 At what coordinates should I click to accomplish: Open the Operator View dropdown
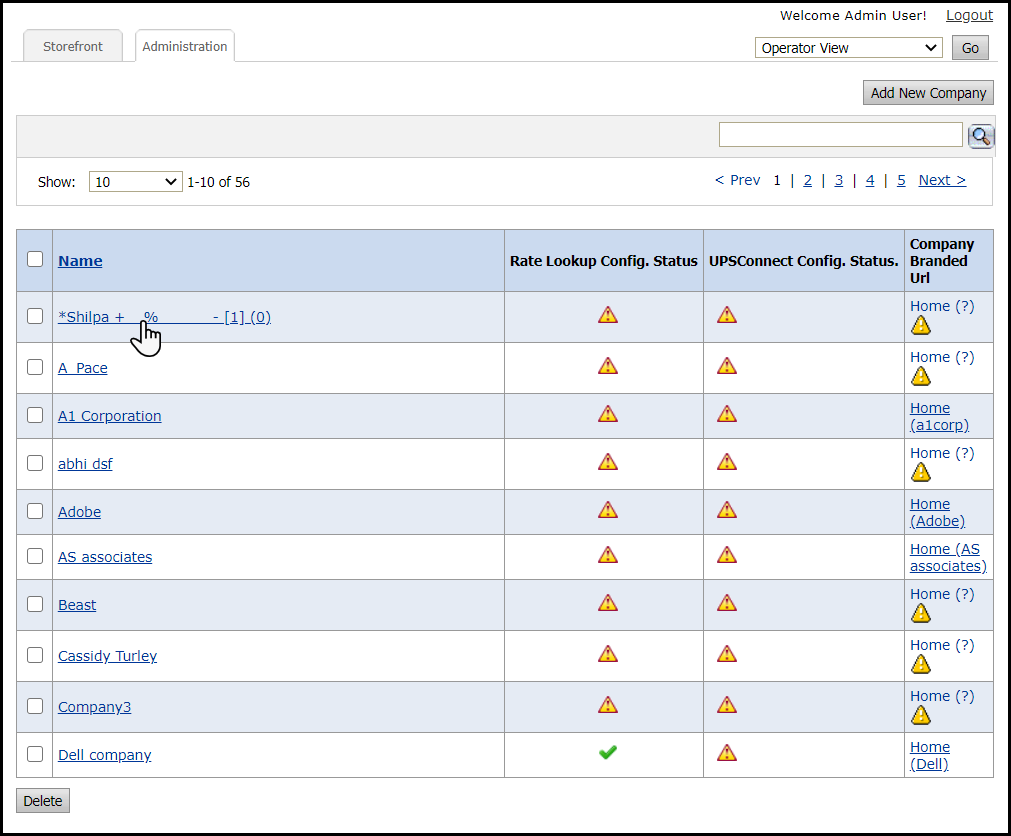[x=848, y=48]
